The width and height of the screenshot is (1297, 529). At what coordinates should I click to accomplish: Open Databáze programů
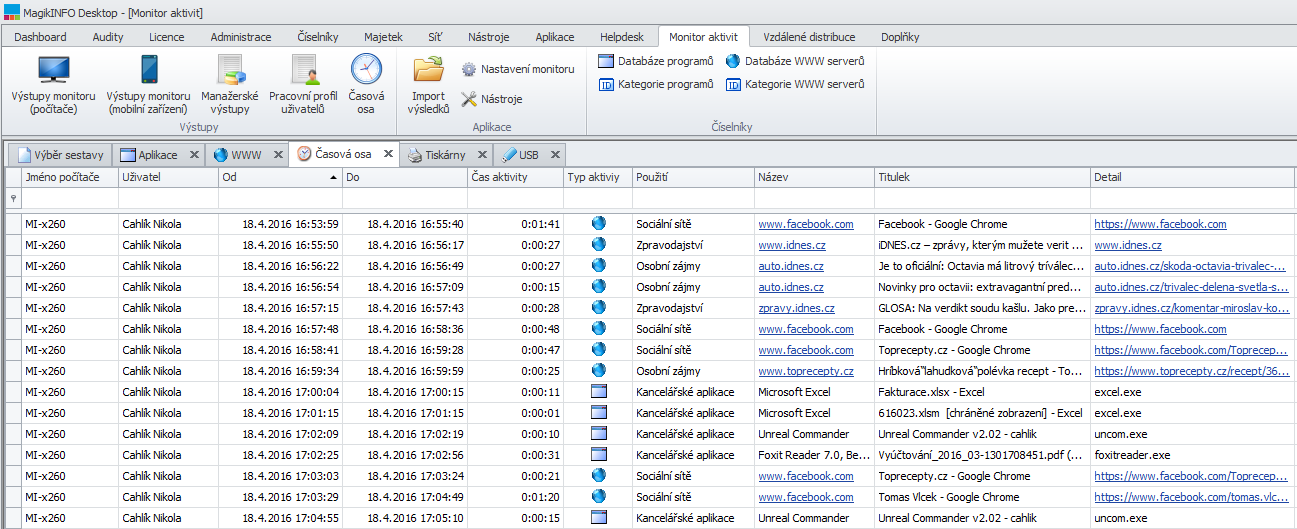tap(655, 61)
